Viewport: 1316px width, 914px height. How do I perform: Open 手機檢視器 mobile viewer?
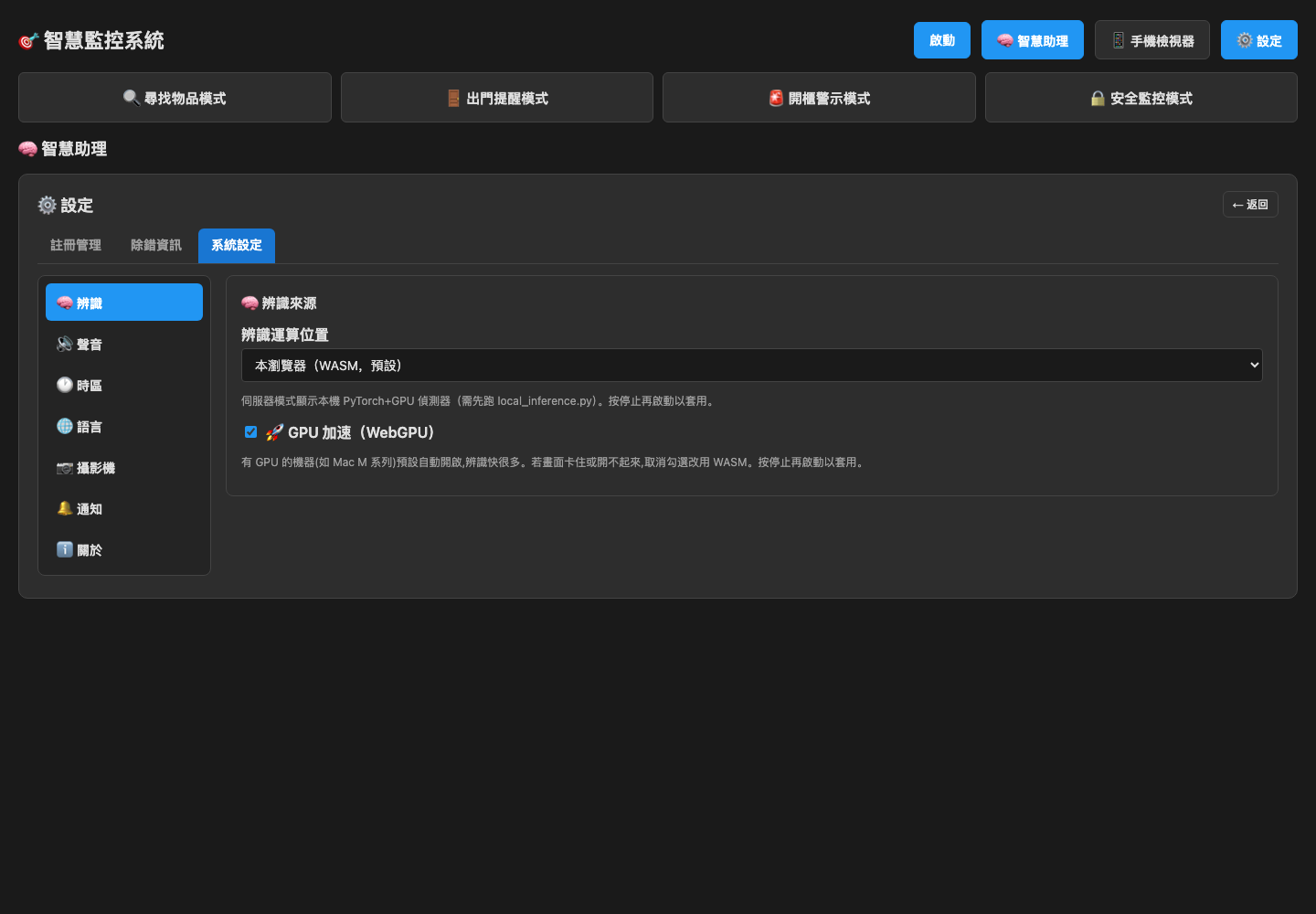click(x=1151, y=40)
